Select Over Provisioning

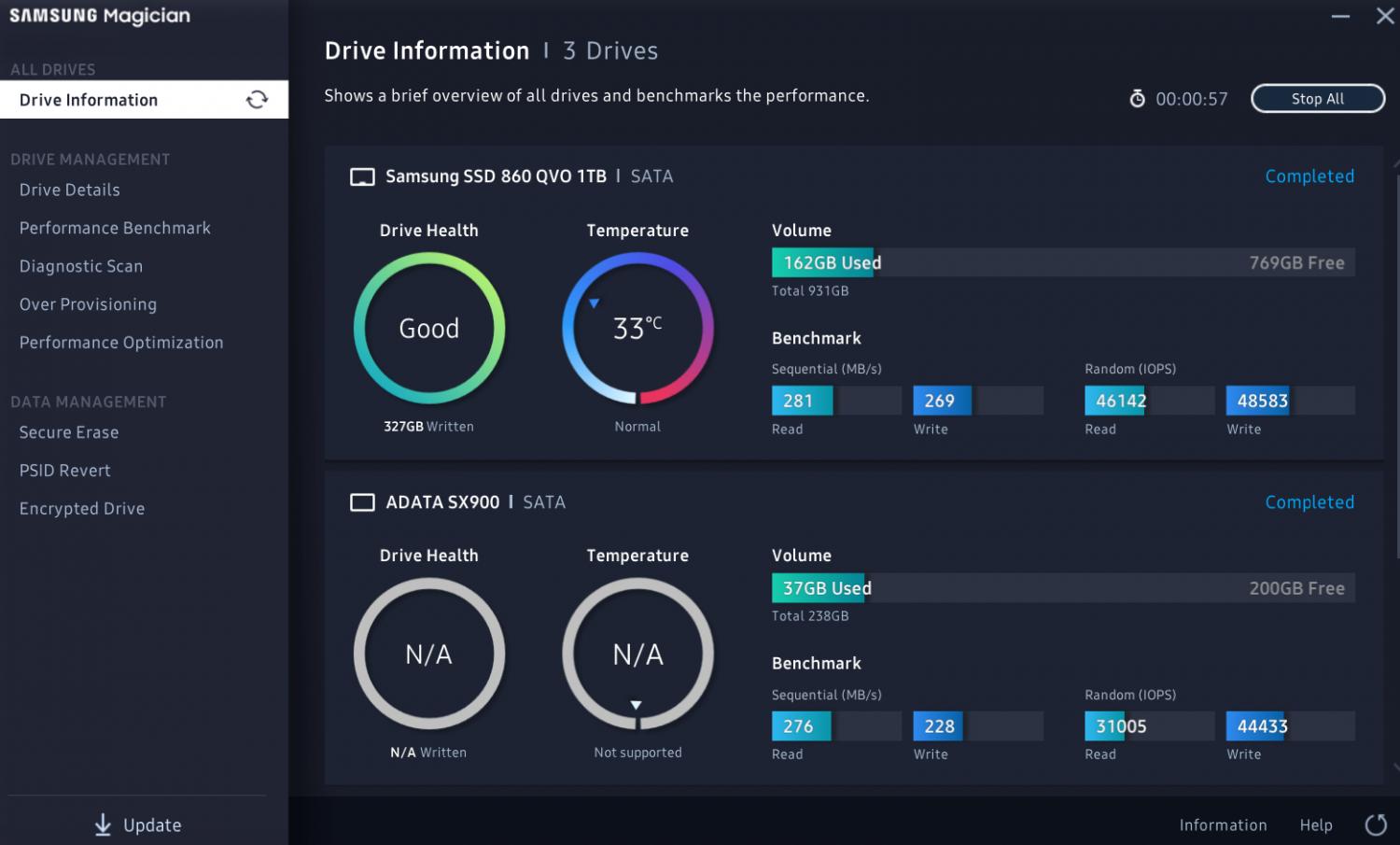point(88,304)
